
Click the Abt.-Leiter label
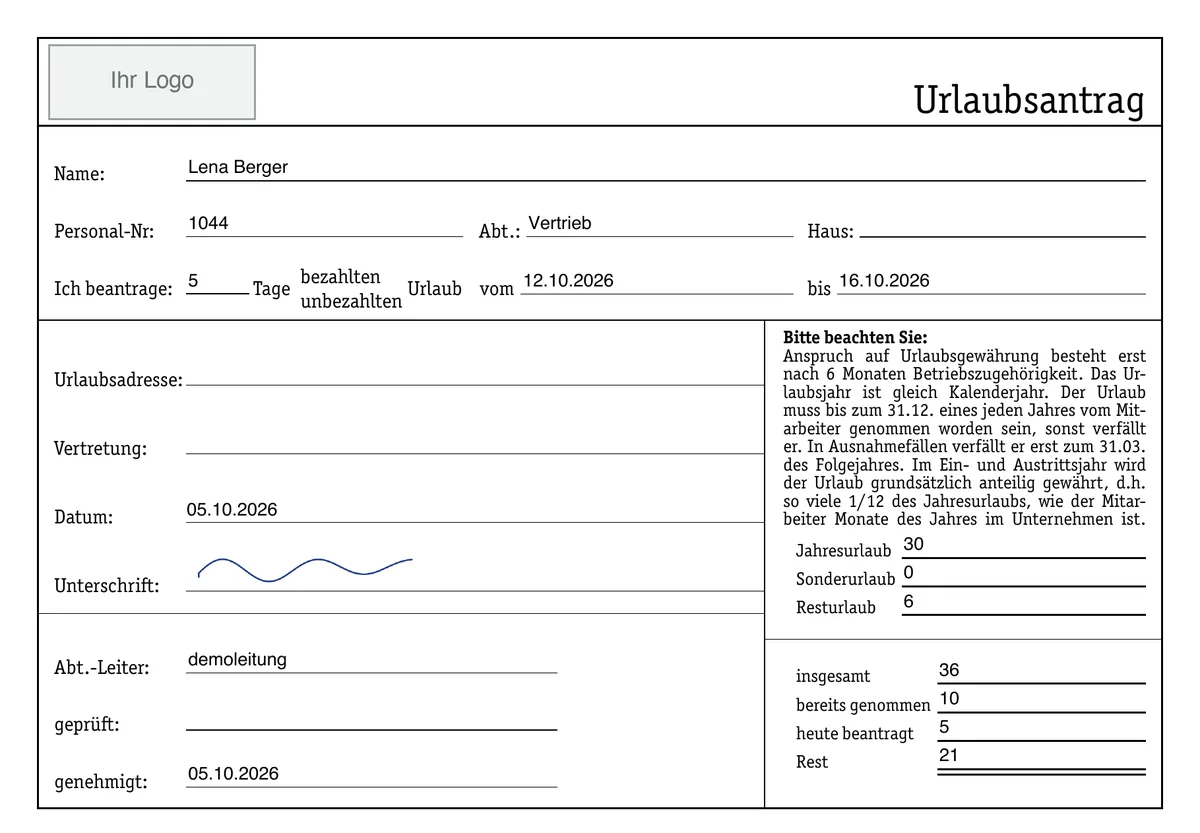point(102,668)
